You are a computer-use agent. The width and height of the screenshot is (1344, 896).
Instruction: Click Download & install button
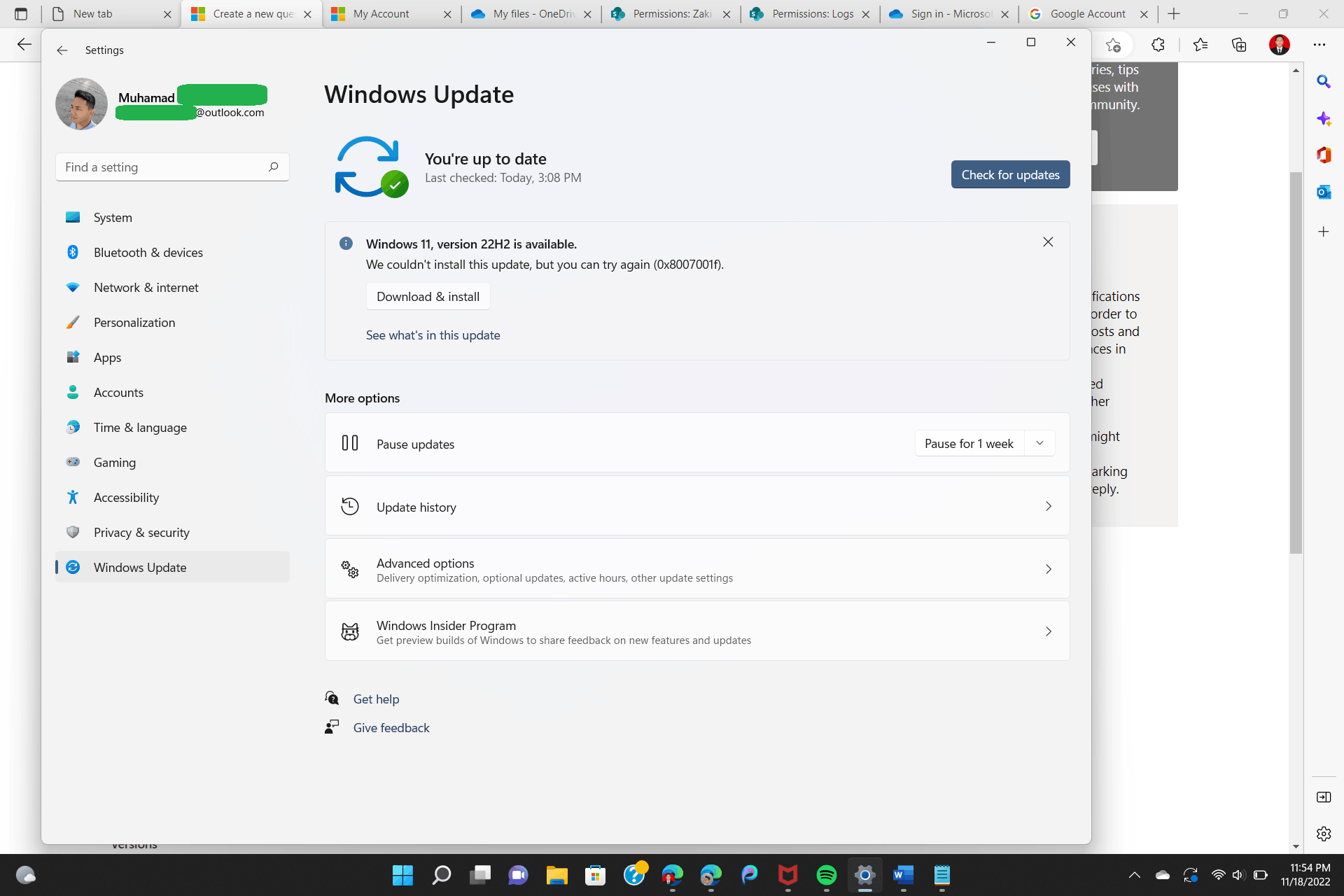pos(428,296)
